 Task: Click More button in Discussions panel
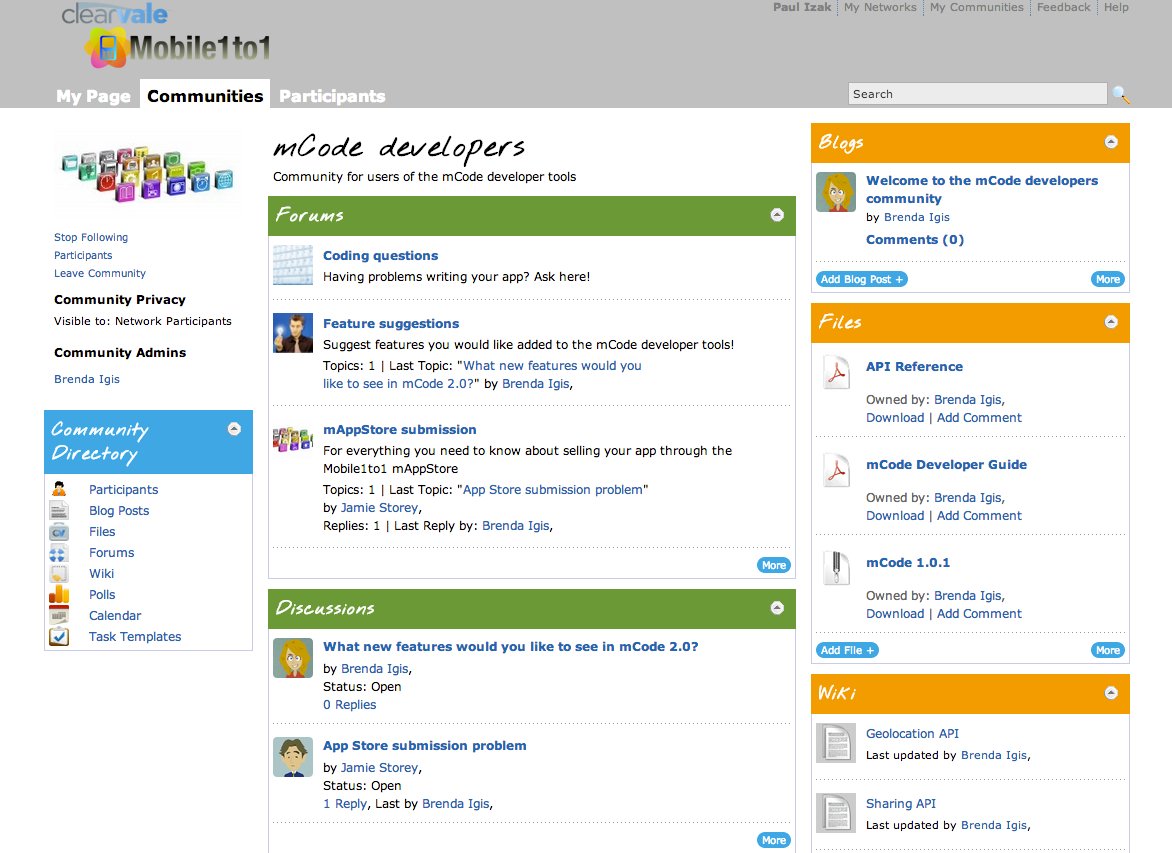pos(774,840)
